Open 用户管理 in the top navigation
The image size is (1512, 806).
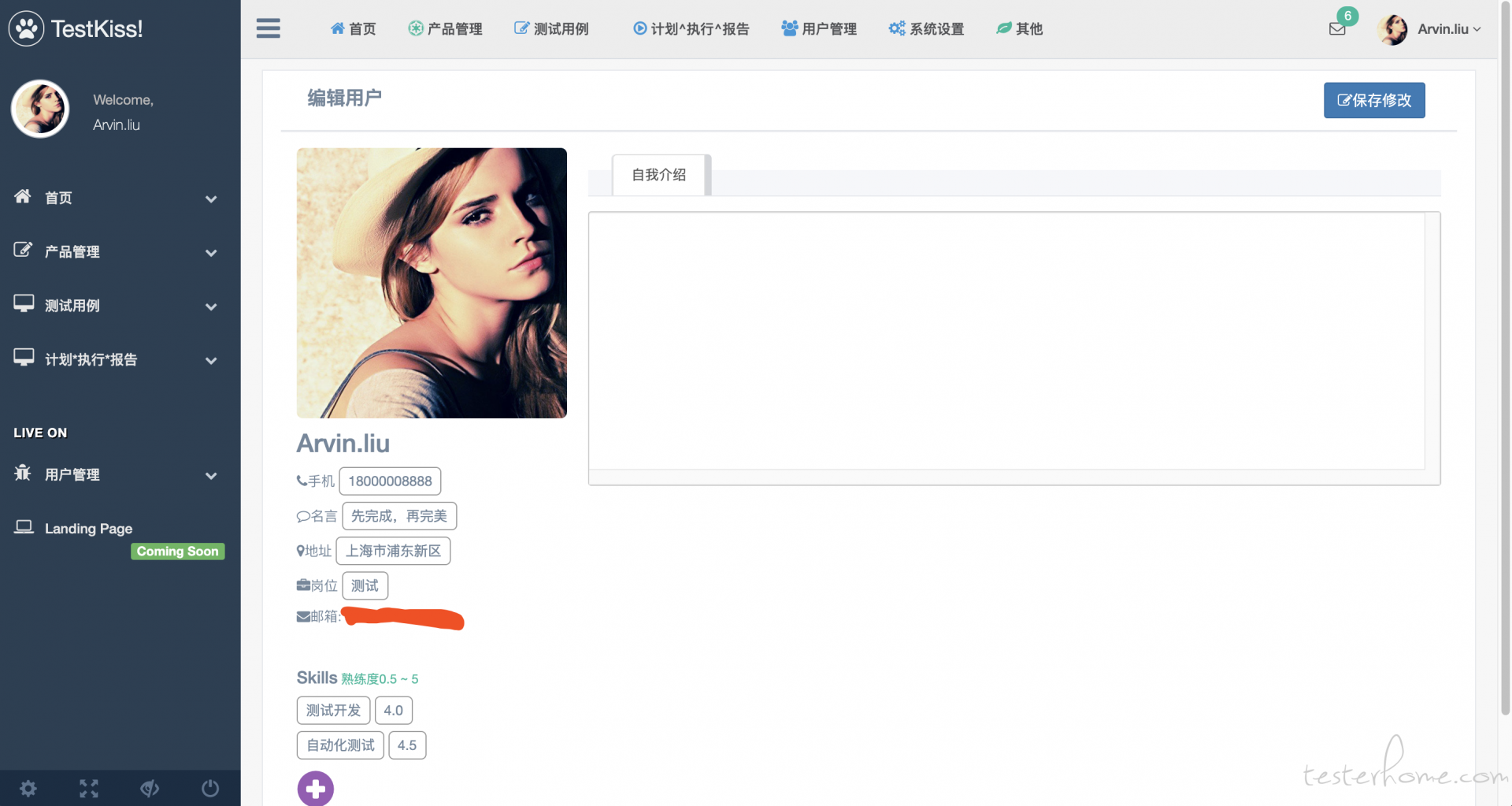[819, 29]
